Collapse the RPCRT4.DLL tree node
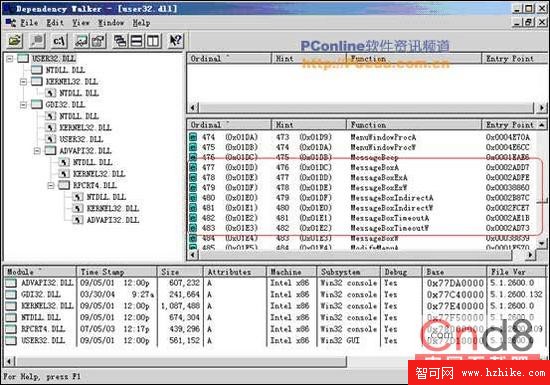550x385 pixels. 51,185
